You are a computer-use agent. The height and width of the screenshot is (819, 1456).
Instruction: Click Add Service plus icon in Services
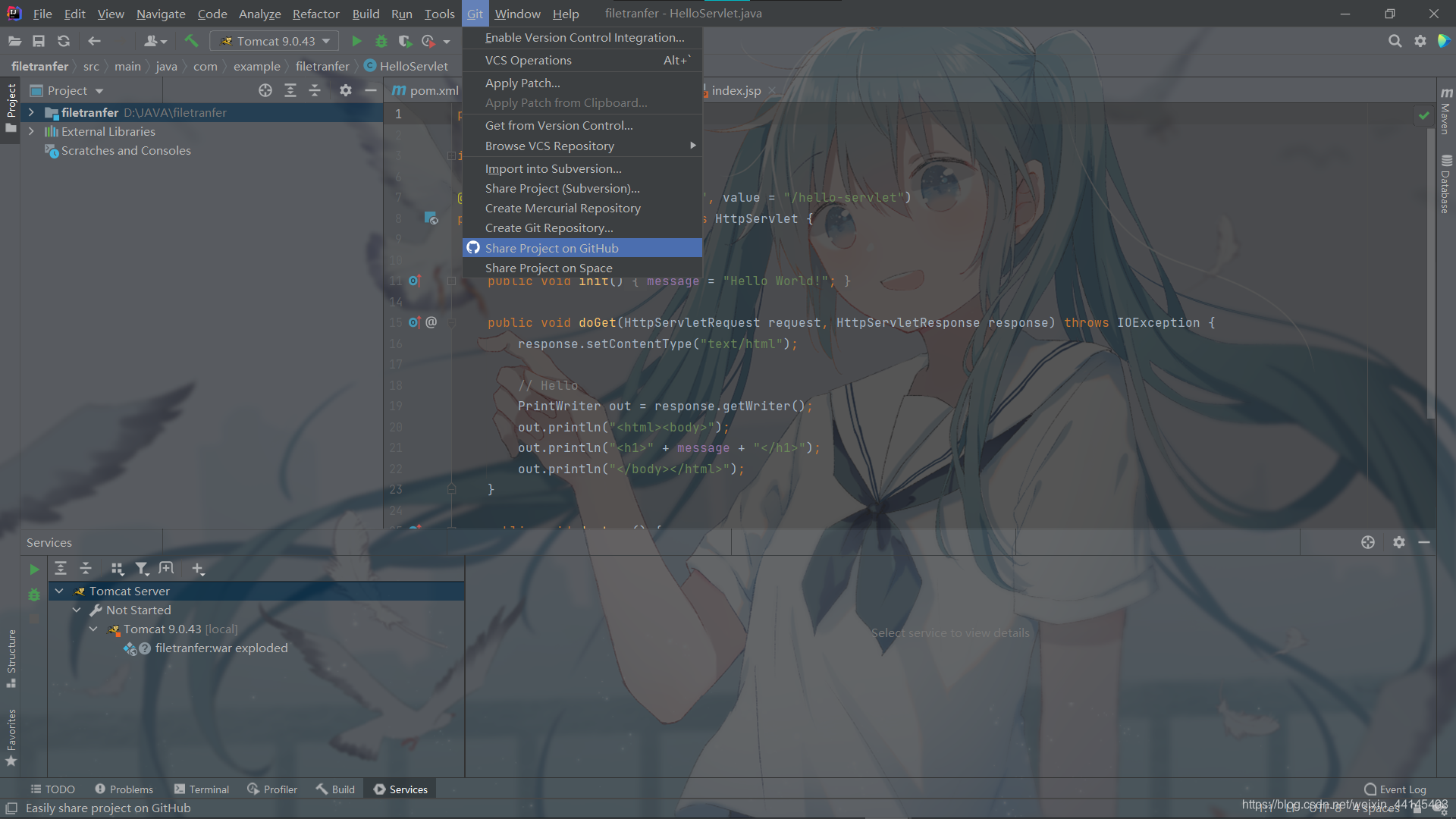point(198,568)
